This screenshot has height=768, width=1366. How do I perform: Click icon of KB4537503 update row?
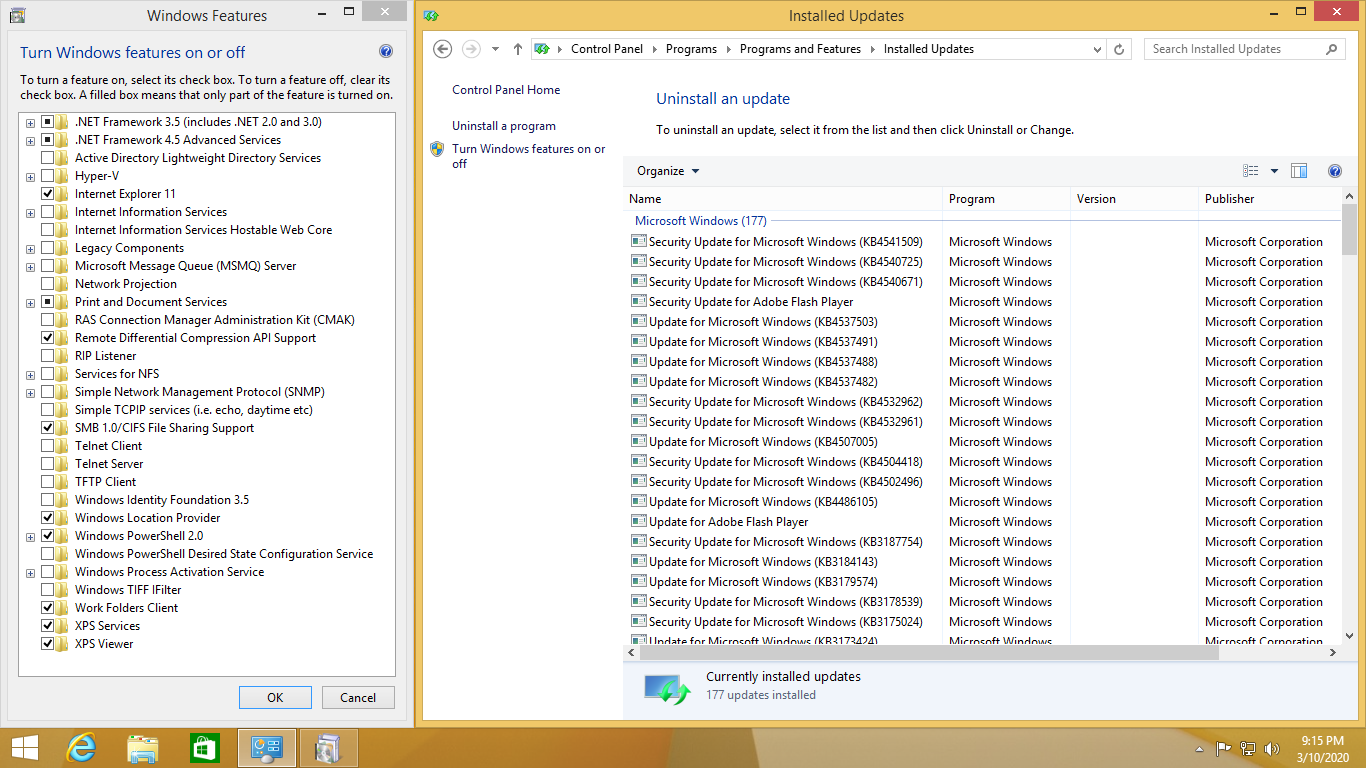coord(639,321)
